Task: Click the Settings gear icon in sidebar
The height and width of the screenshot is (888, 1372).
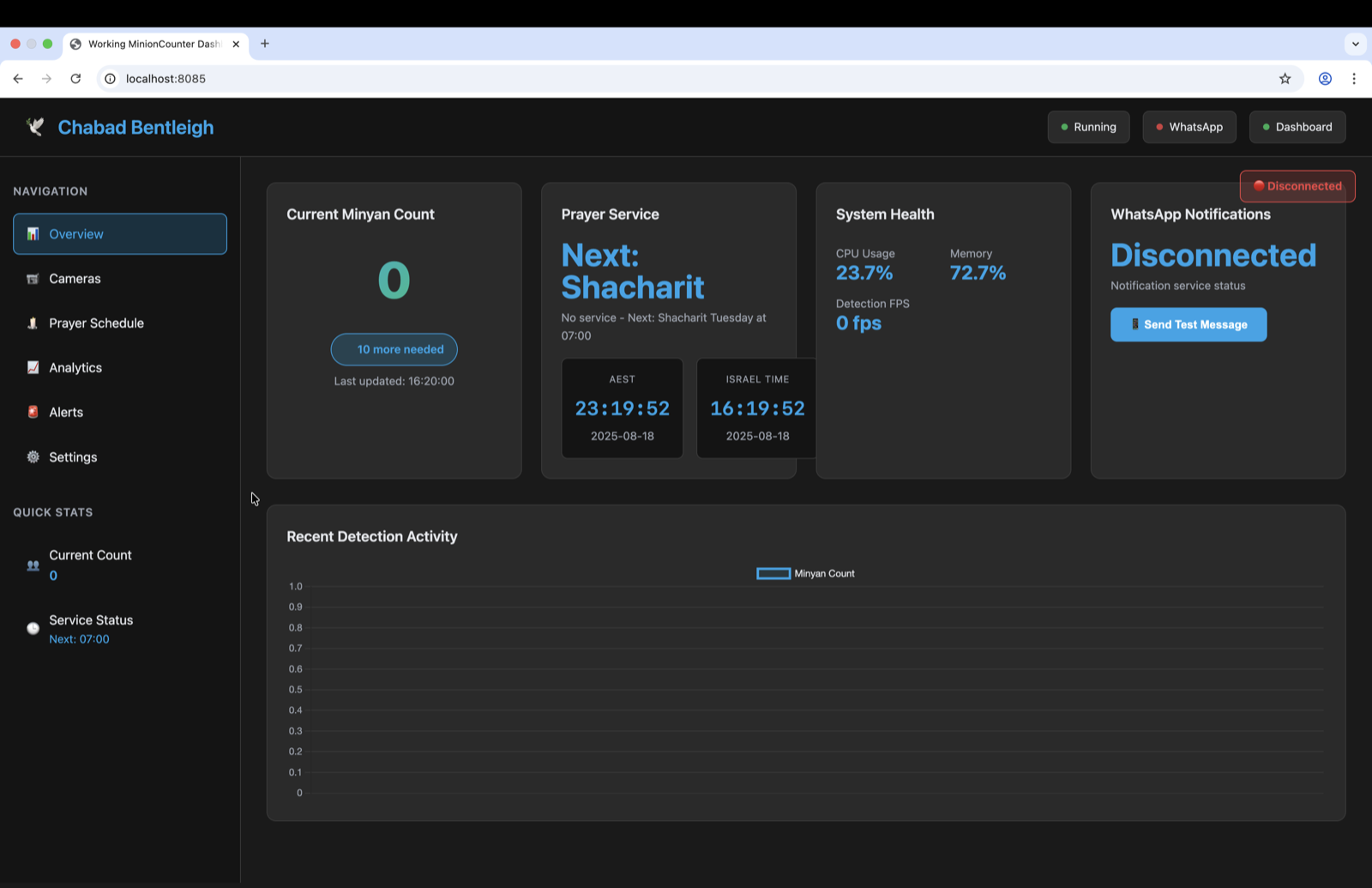Action: 33,457
